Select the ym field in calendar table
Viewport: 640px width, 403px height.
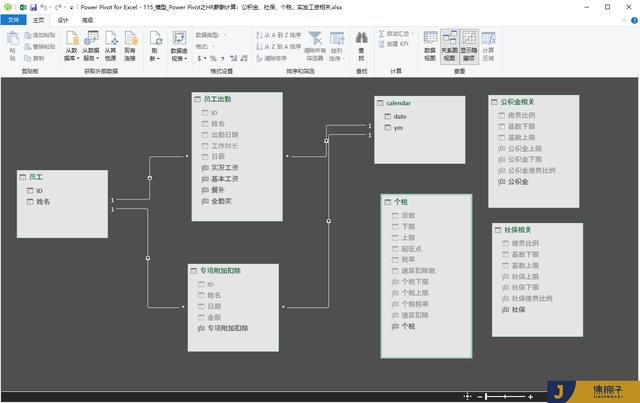(x=398, y=128)
